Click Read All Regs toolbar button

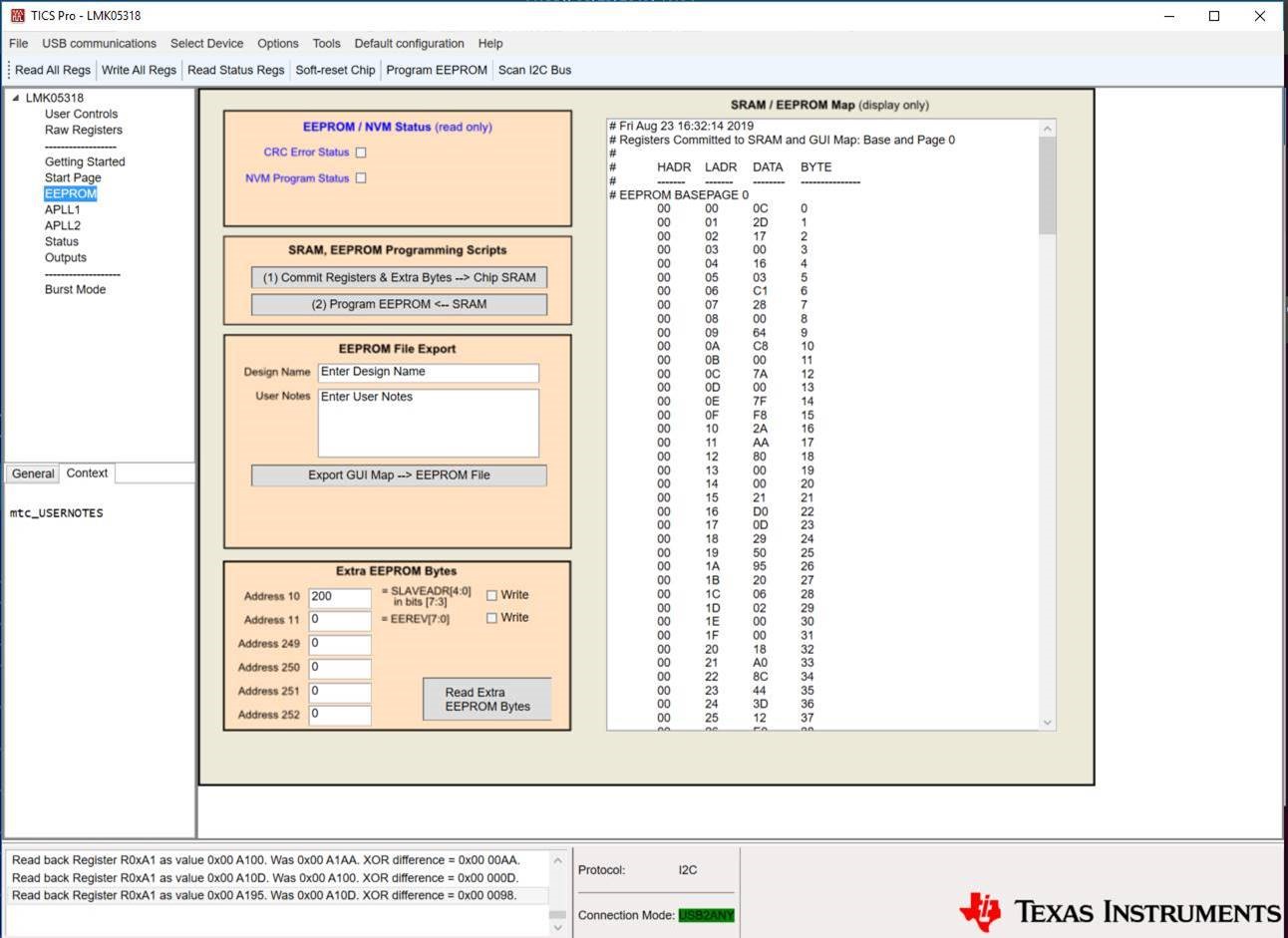click(53, 70)
